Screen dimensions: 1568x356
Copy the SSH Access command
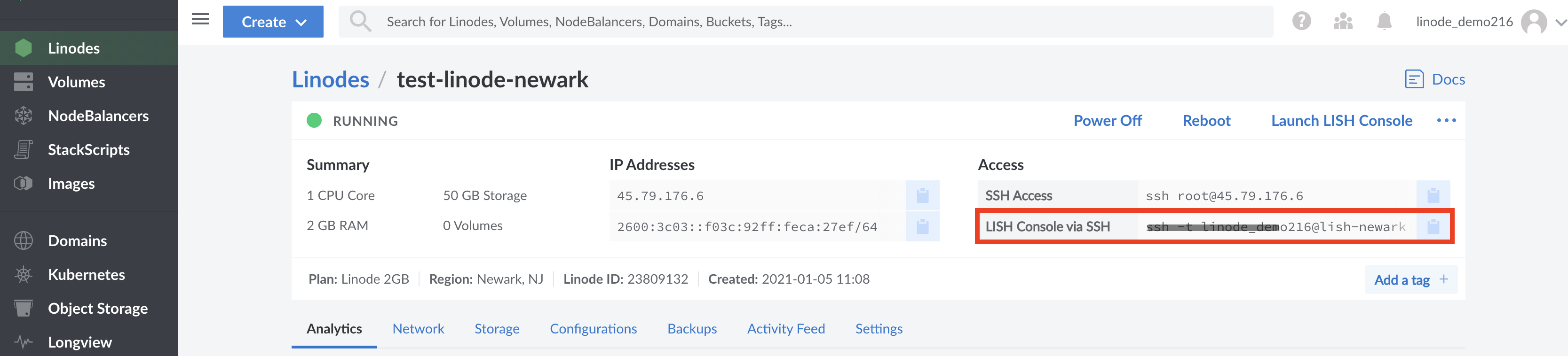[x=1433, y=196]
